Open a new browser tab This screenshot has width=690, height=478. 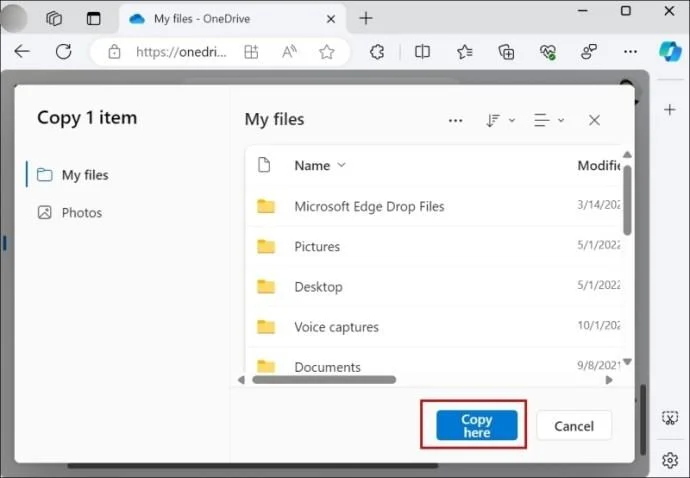pos(366,18)
